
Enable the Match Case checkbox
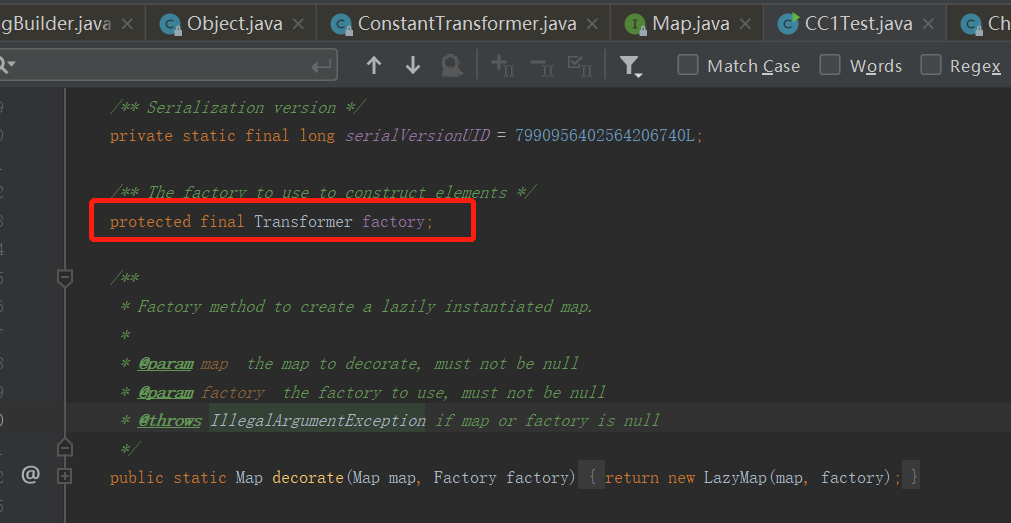click(688, 65)
